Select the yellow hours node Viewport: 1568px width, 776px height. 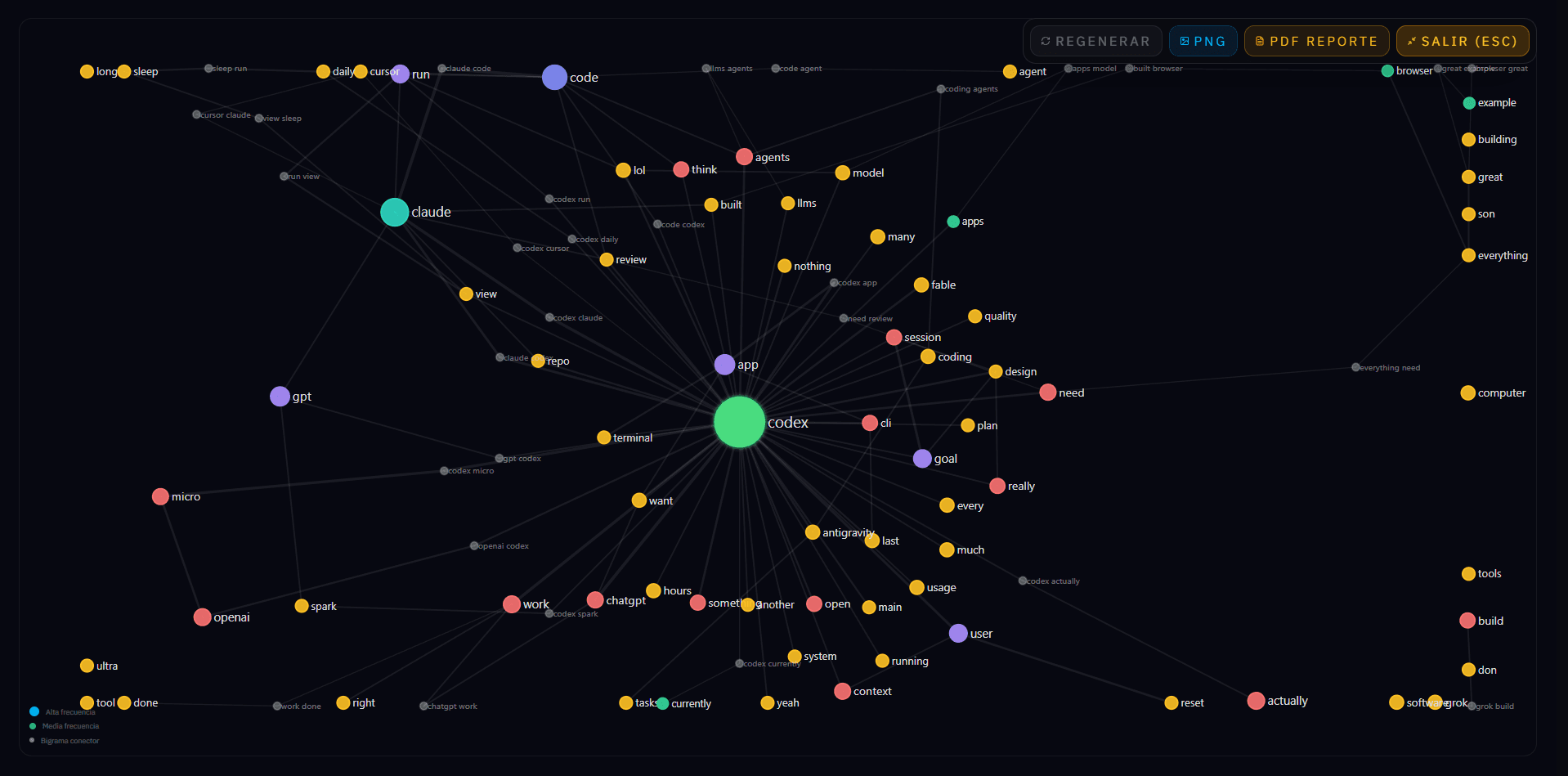click(653, 590)
